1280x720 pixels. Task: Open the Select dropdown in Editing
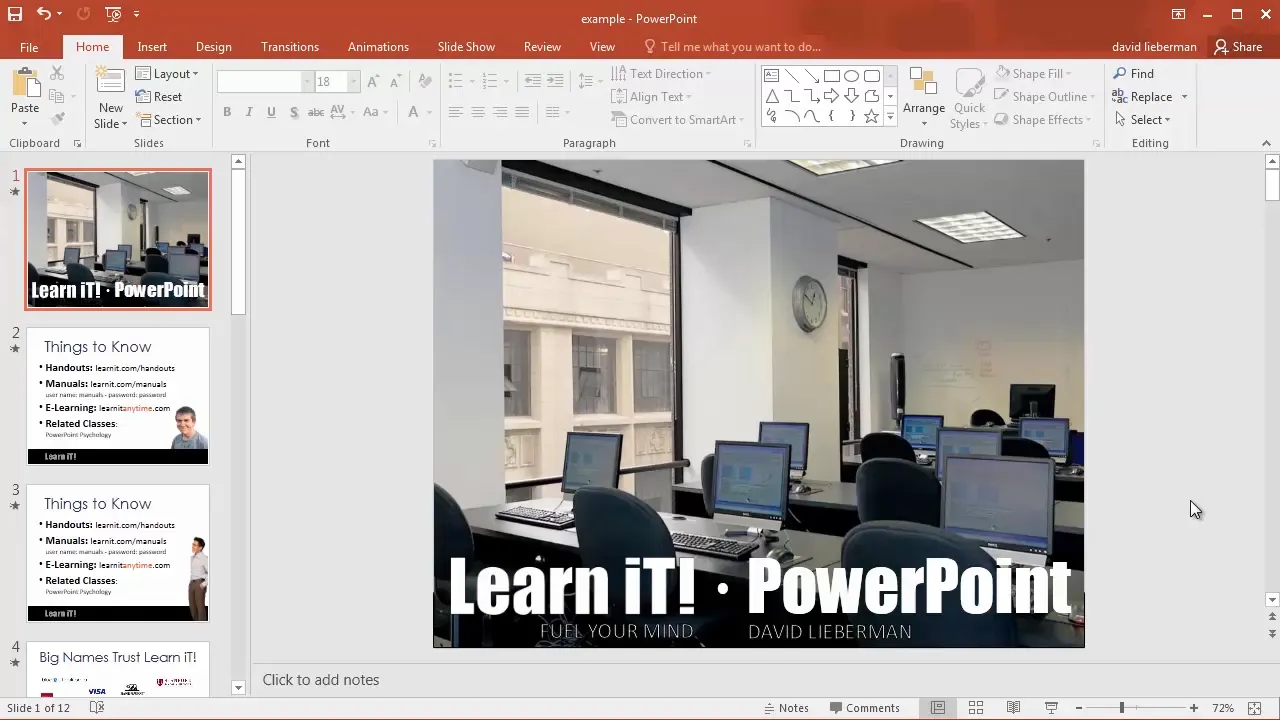(1143, 120)
